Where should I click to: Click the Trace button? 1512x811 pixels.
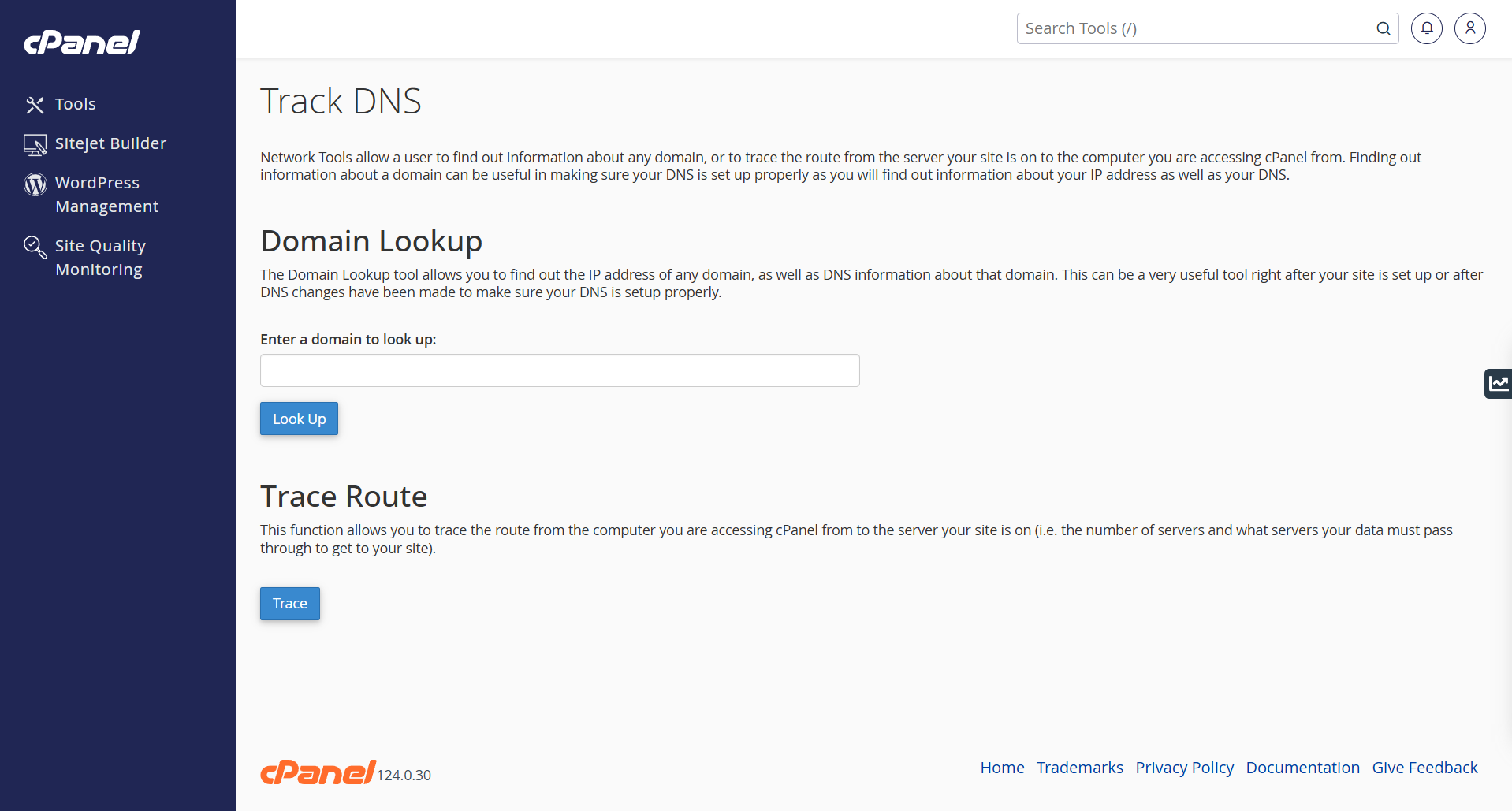290,604
